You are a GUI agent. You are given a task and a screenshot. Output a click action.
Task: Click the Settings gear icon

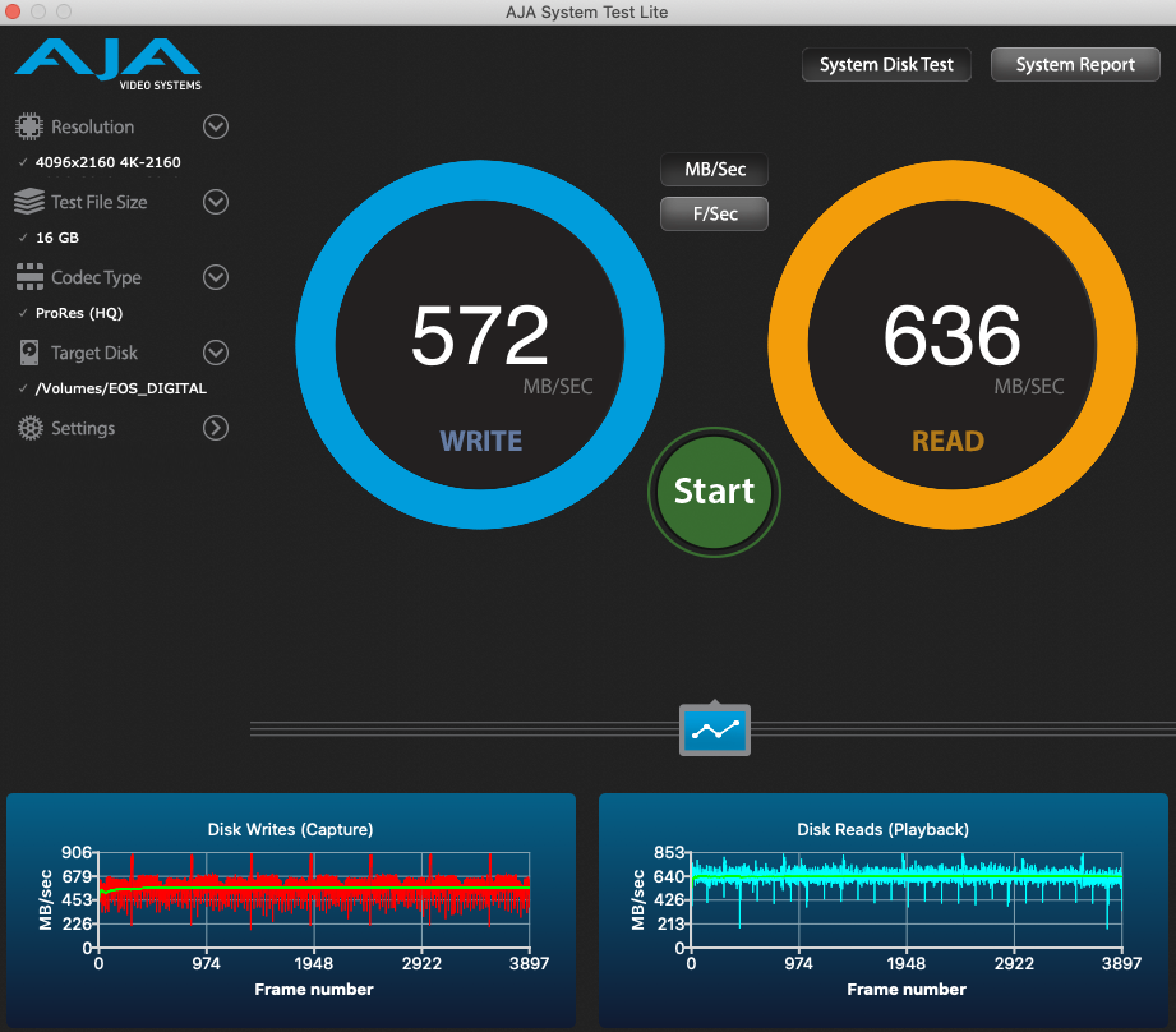click(x=29, y=428)
